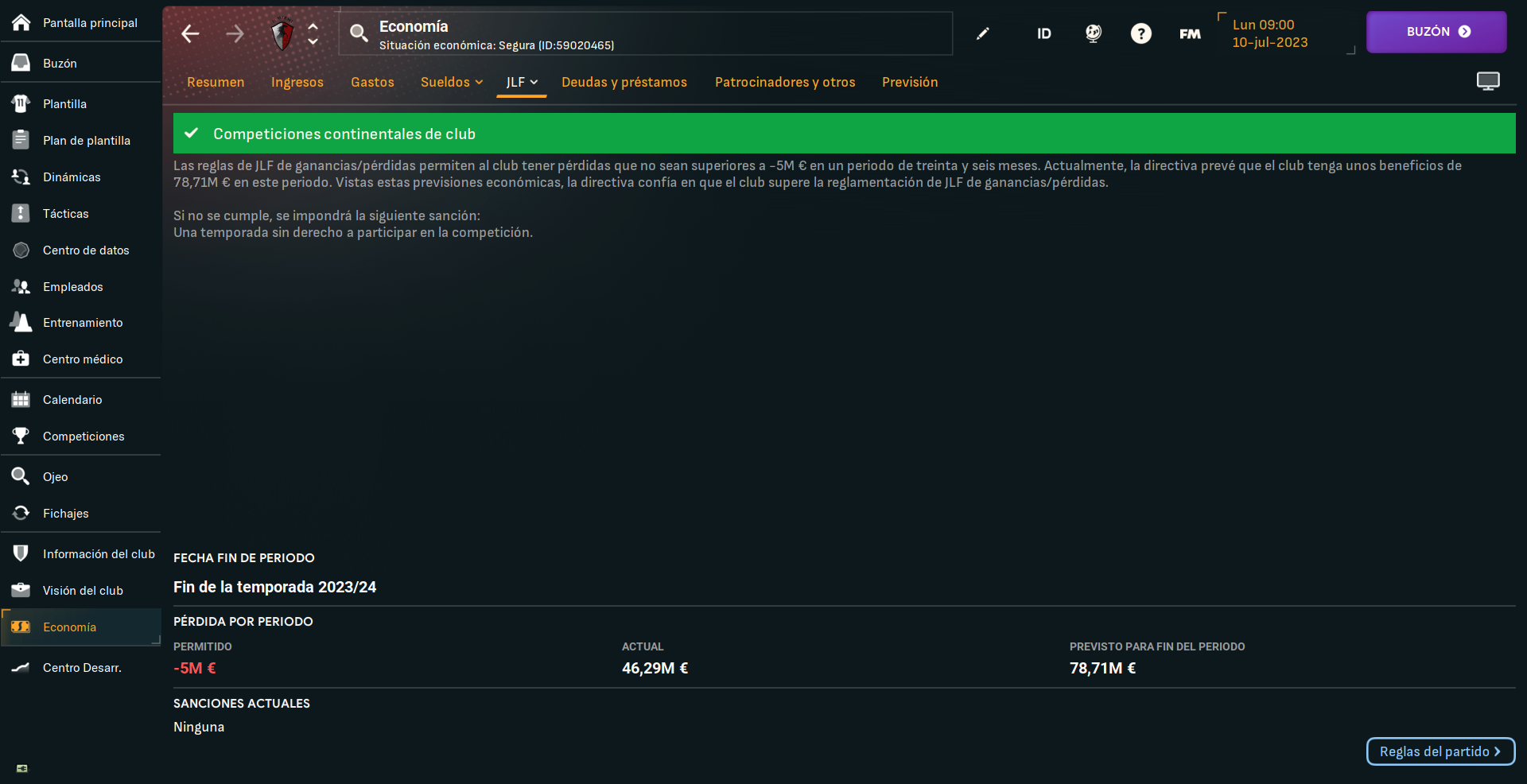Viewport: 1527px width, 784px height.
Task: Open the help question mark icon
Action: (x=1140, y=33)
